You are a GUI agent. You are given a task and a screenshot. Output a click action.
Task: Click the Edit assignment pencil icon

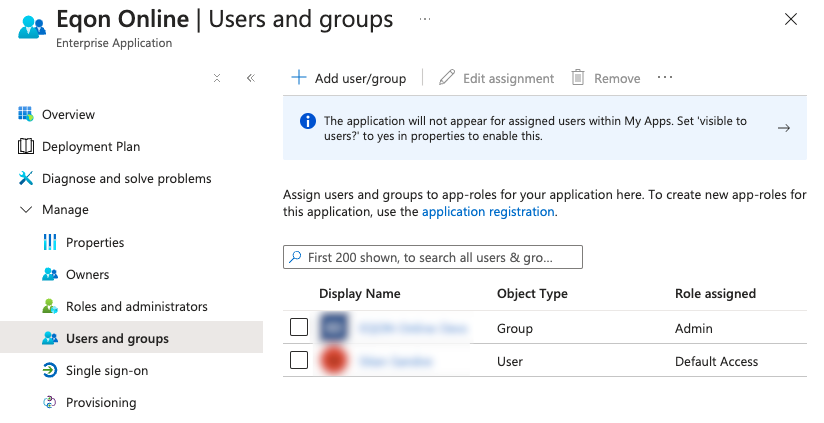pos(447,78)
